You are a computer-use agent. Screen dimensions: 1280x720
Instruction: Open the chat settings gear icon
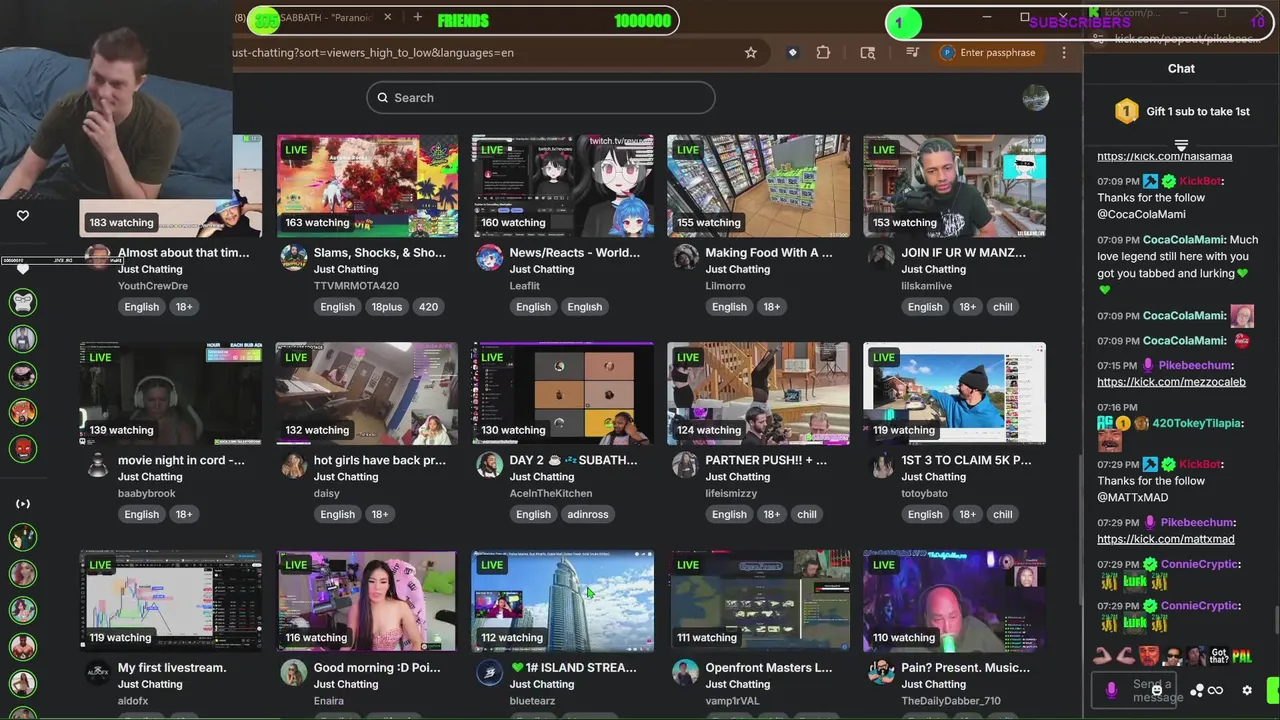[x=1247, y=690]
